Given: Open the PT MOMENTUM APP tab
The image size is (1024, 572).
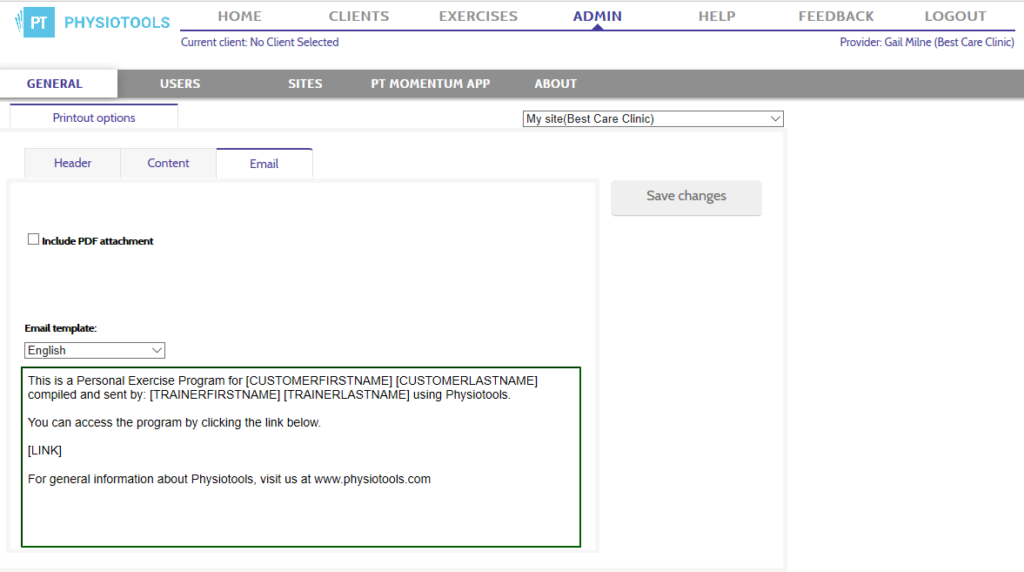Looking at the screenshot, I should click(430, 84).
